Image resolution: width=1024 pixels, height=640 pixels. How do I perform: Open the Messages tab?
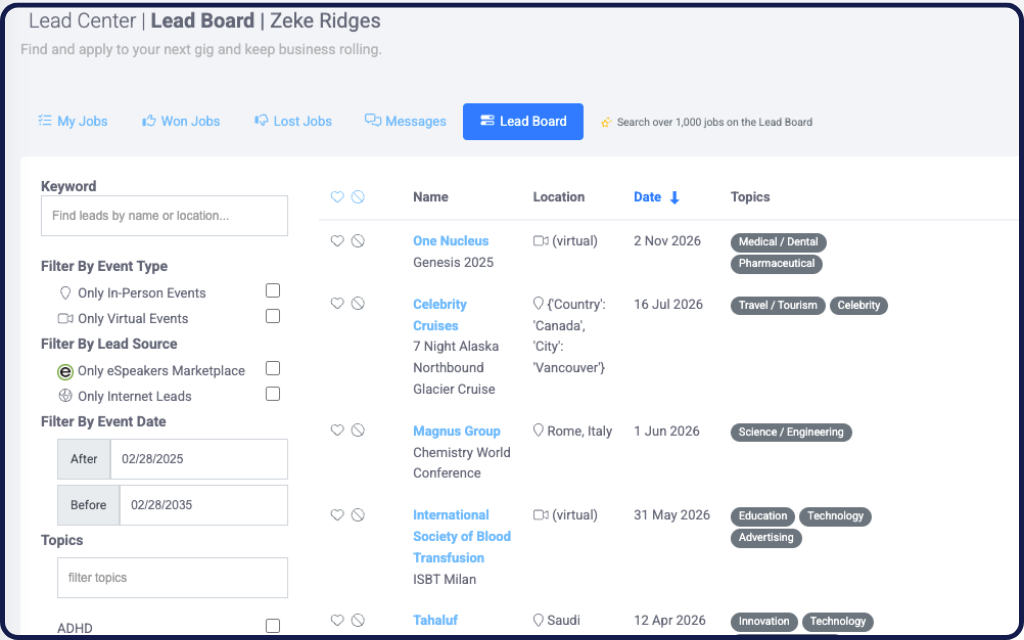pyautogui.click(x=406, y=121)
